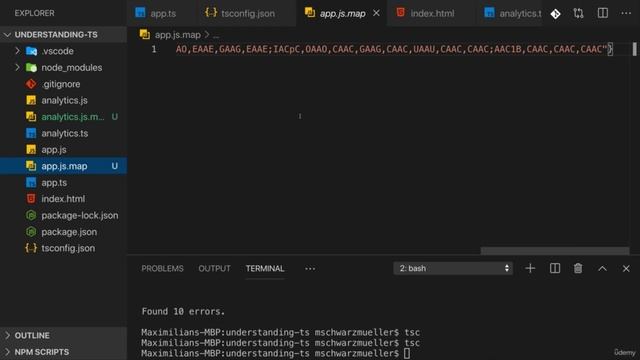The image size is (640, 360).
Task: Click the source control diamond icon
Action: [556, 13]
